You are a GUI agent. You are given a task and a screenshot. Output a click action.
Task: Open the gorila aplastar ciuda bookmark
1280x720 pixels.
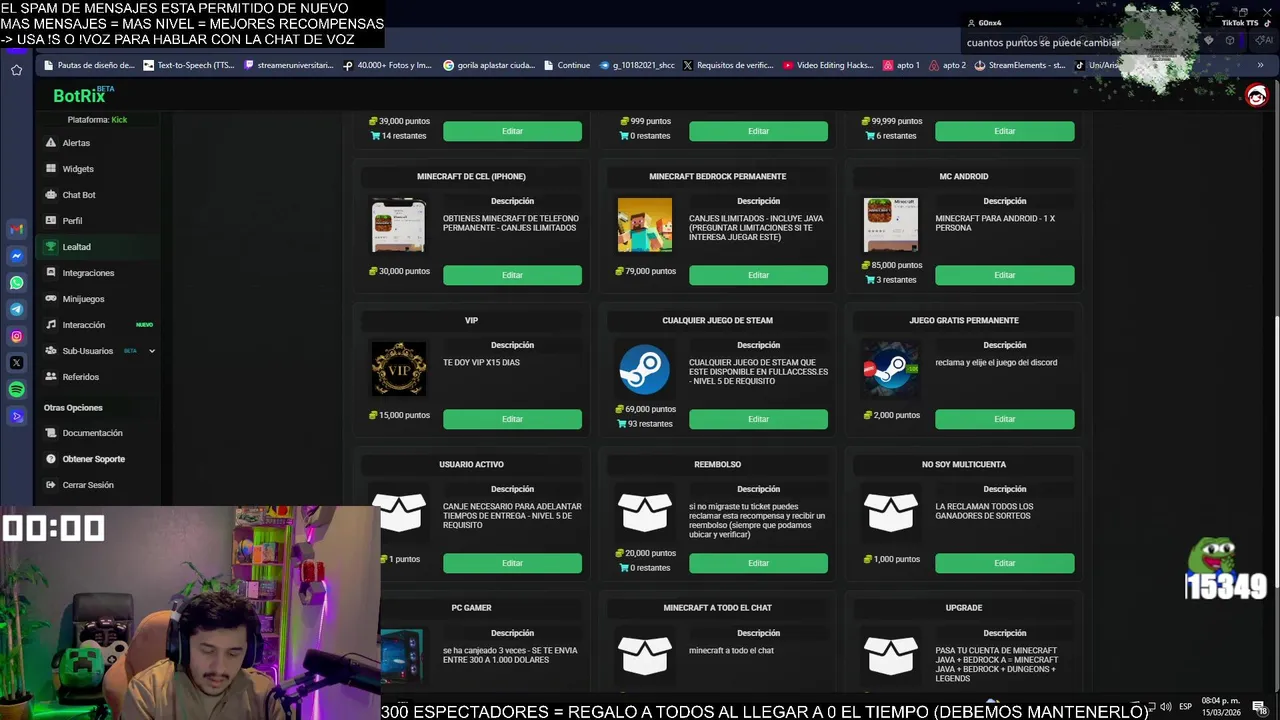pos(488,65)
